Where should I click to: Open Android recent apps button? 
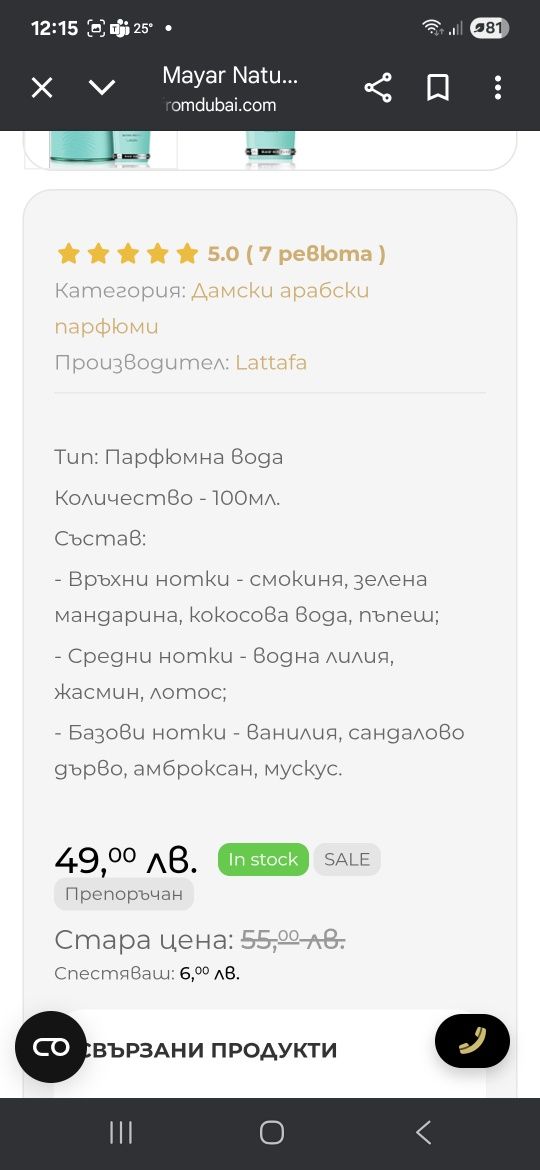coord(121,1133)
